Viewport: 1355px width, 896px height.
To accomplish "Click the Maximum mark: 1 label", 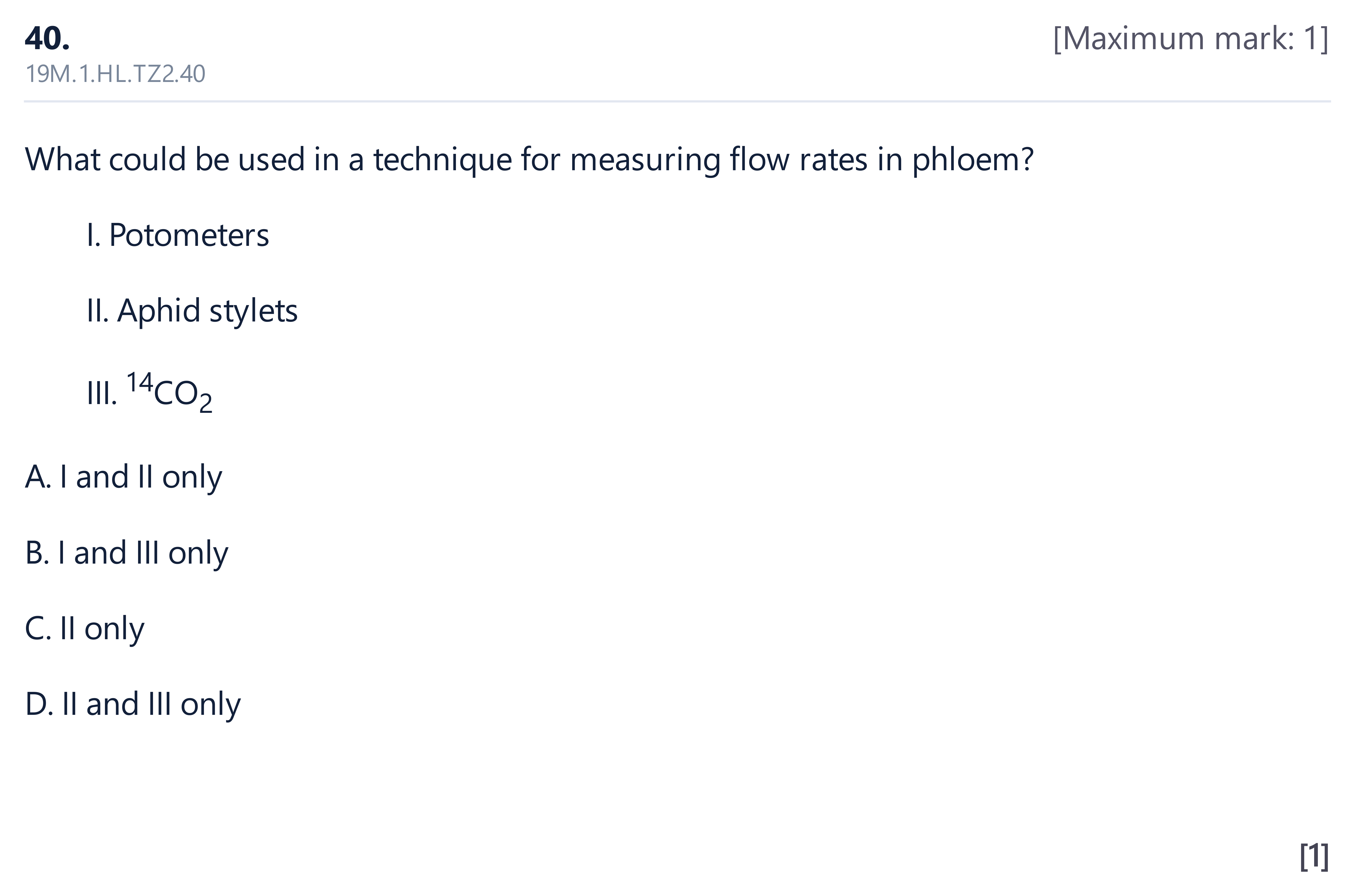I will pos(1190,39).
